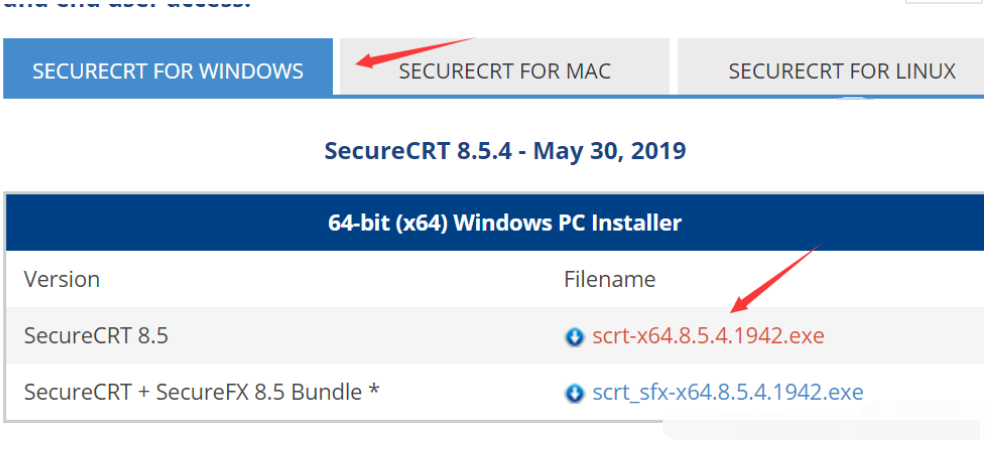Image resolution: width=999 pixels, height=453 pixels.
Task: Click download icon beside scrt_sfx-x64.8.5.4.1942.exe
Action: tap(574, 393)
